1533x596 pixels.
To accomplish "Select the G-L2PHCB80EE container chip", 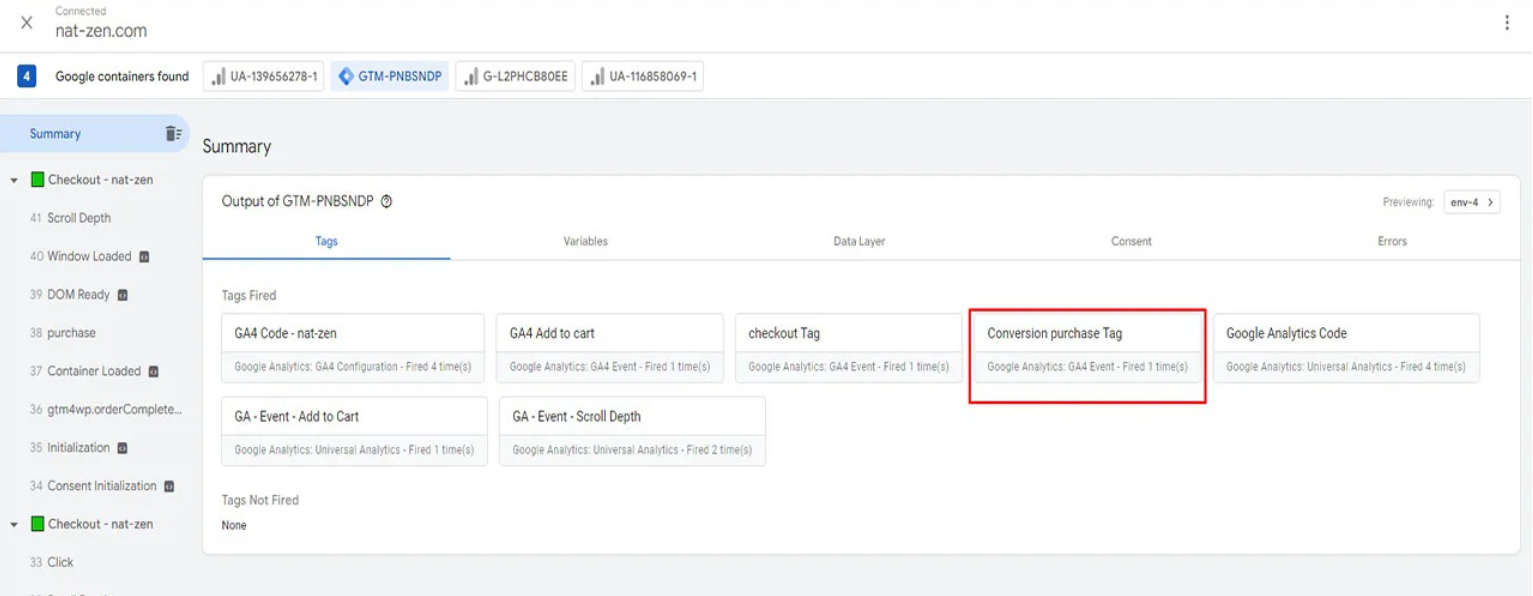I will 515,77.
